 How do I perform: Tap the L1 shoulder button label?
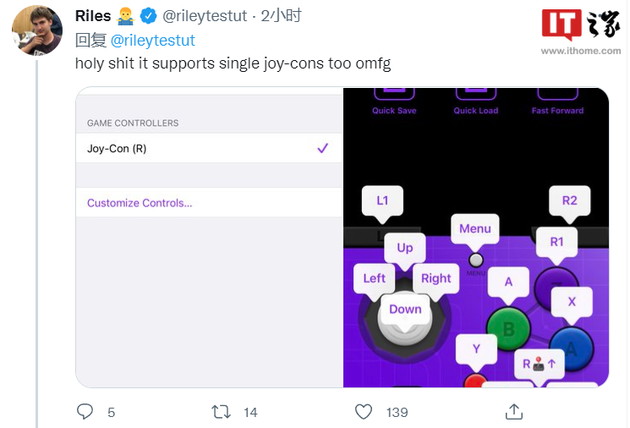click(382, 201)
